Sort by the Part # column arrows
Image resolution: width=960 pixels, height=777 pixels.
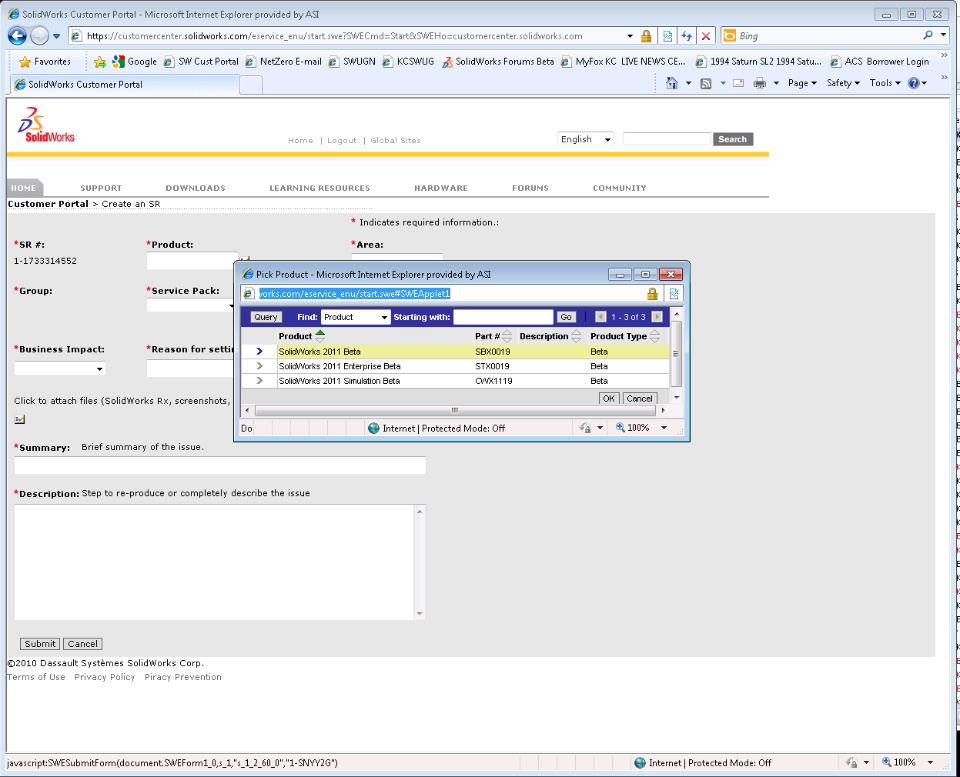[506, 336]
